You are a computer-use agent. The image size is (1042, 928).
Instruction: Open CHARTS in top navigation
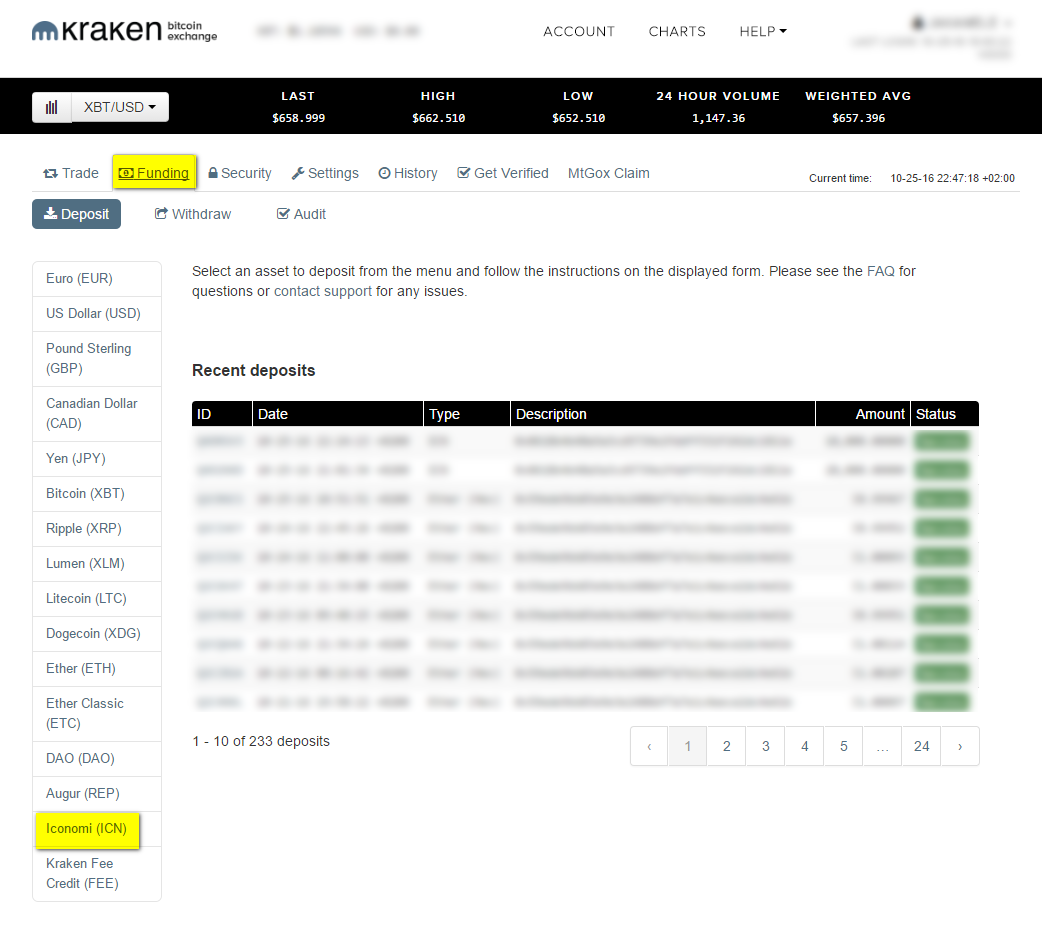click(x=677, y=31)
